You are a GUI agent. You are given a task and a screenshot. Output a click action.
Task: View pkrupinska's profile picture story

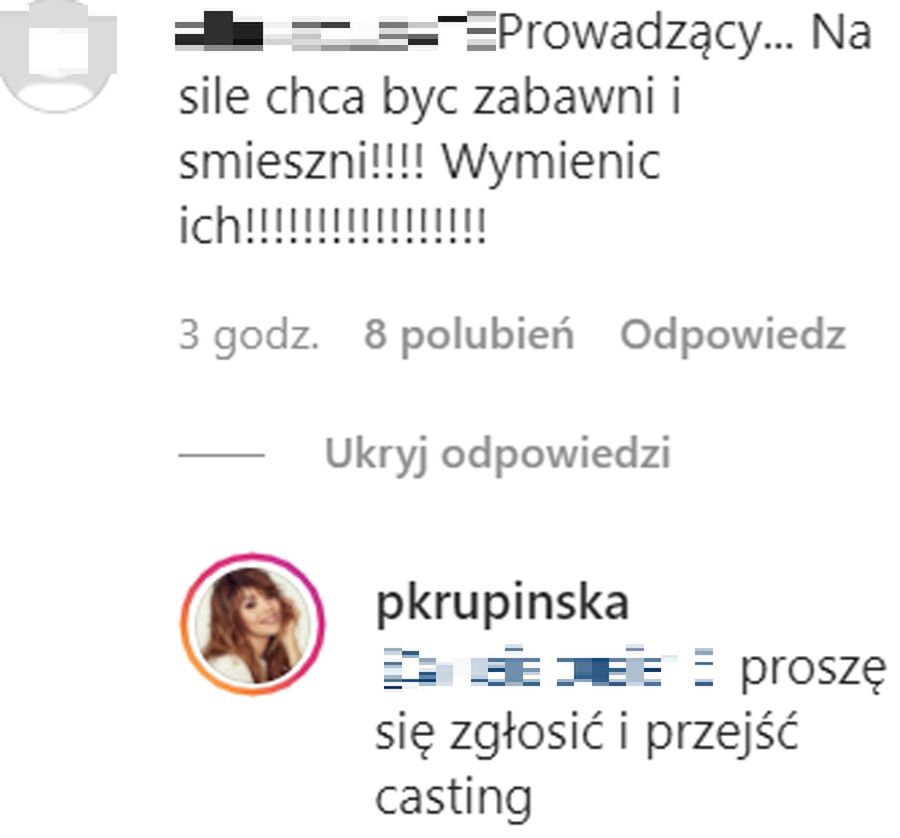(x=253, y=624)
